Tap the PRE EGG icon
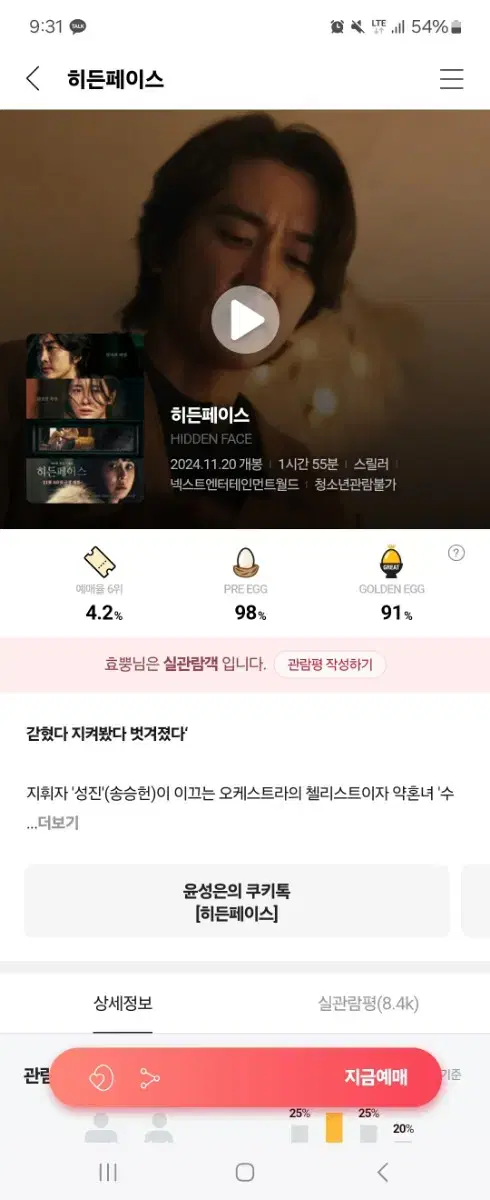 click(x=245, y=562)
